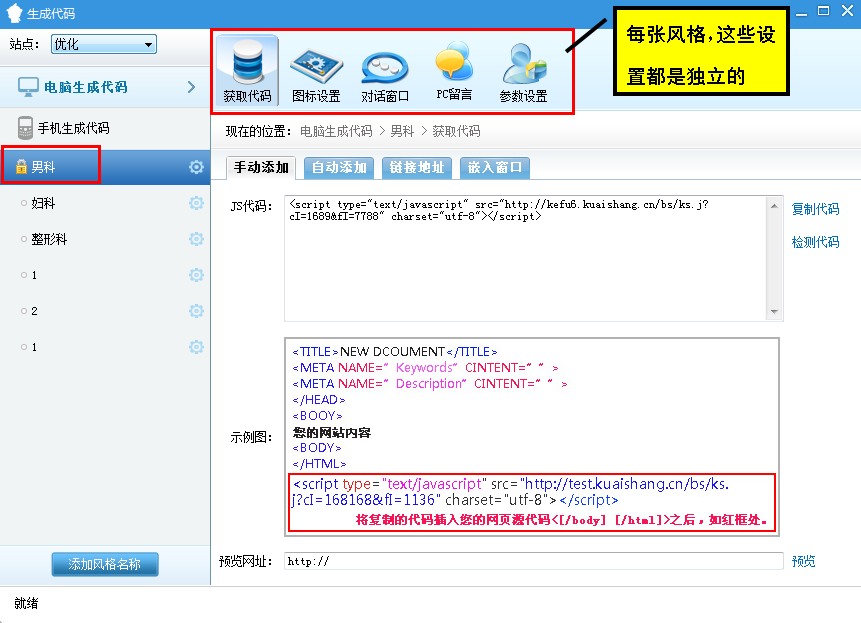Open the 站点 dropdown showing 优化
The width and height of the screenshot is (861, 623).
(103, 44)
